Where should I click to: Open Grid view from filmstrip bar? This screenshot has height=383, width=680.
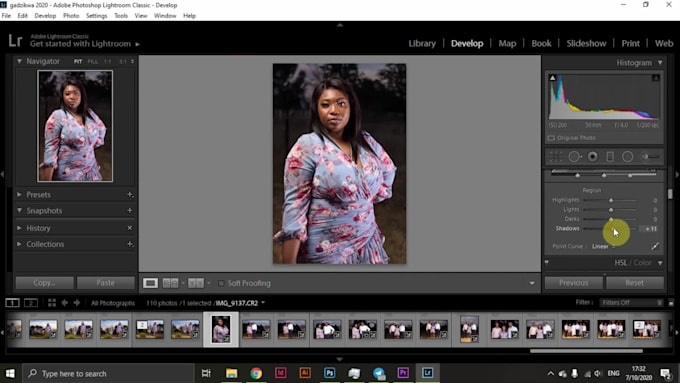coord(52,303)
